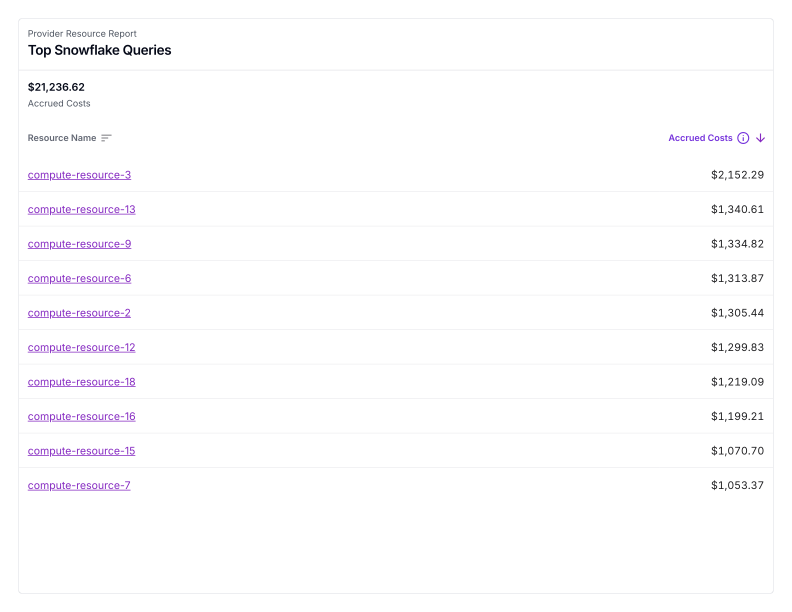Click the $2,152.29 cost value
Screen dimensions: 792x612
click(x=737, y=175)
